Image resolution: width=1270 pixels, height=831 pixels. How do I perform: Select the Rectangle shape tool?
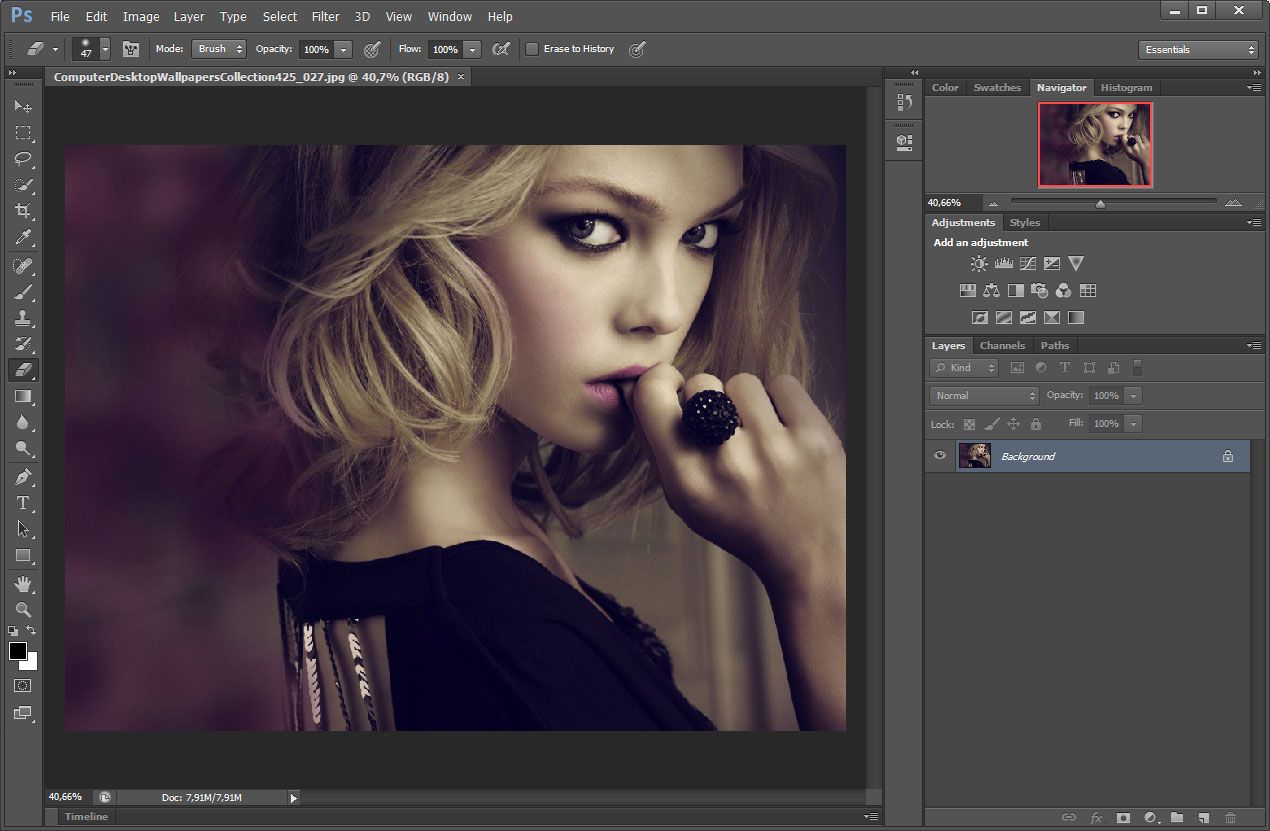[23, 555]
